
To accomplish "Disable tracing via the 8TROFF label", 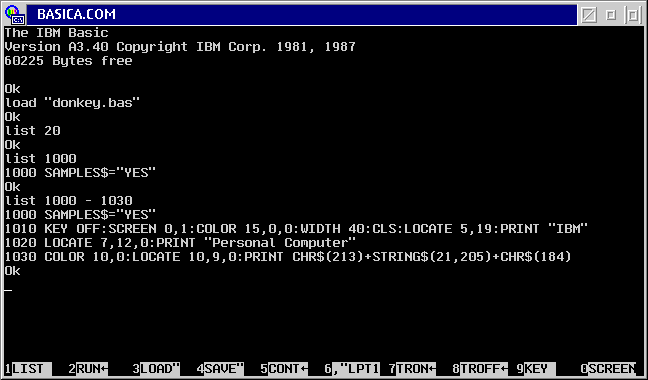I will (x=480, y=368).
